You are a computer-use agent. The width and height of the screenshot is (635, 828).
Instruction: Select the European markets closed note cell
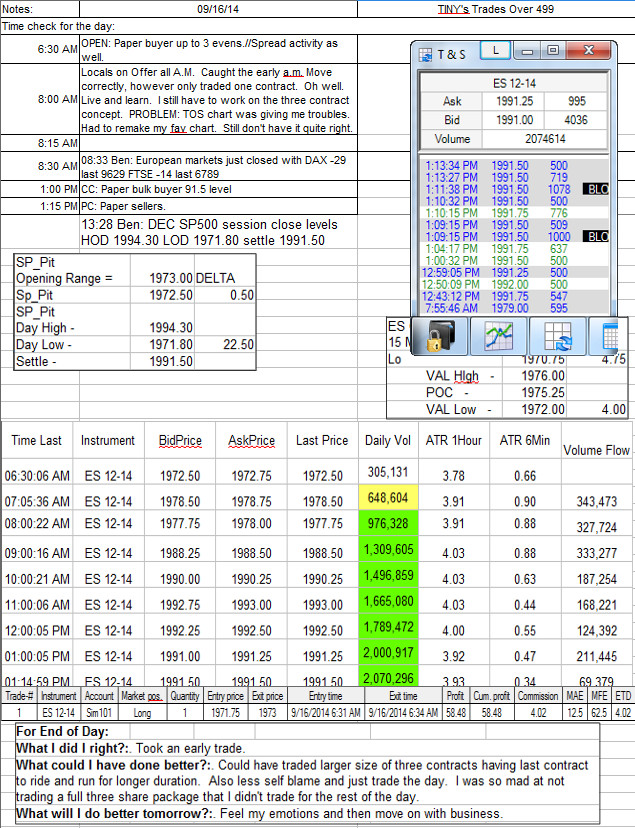pos(219,166)
